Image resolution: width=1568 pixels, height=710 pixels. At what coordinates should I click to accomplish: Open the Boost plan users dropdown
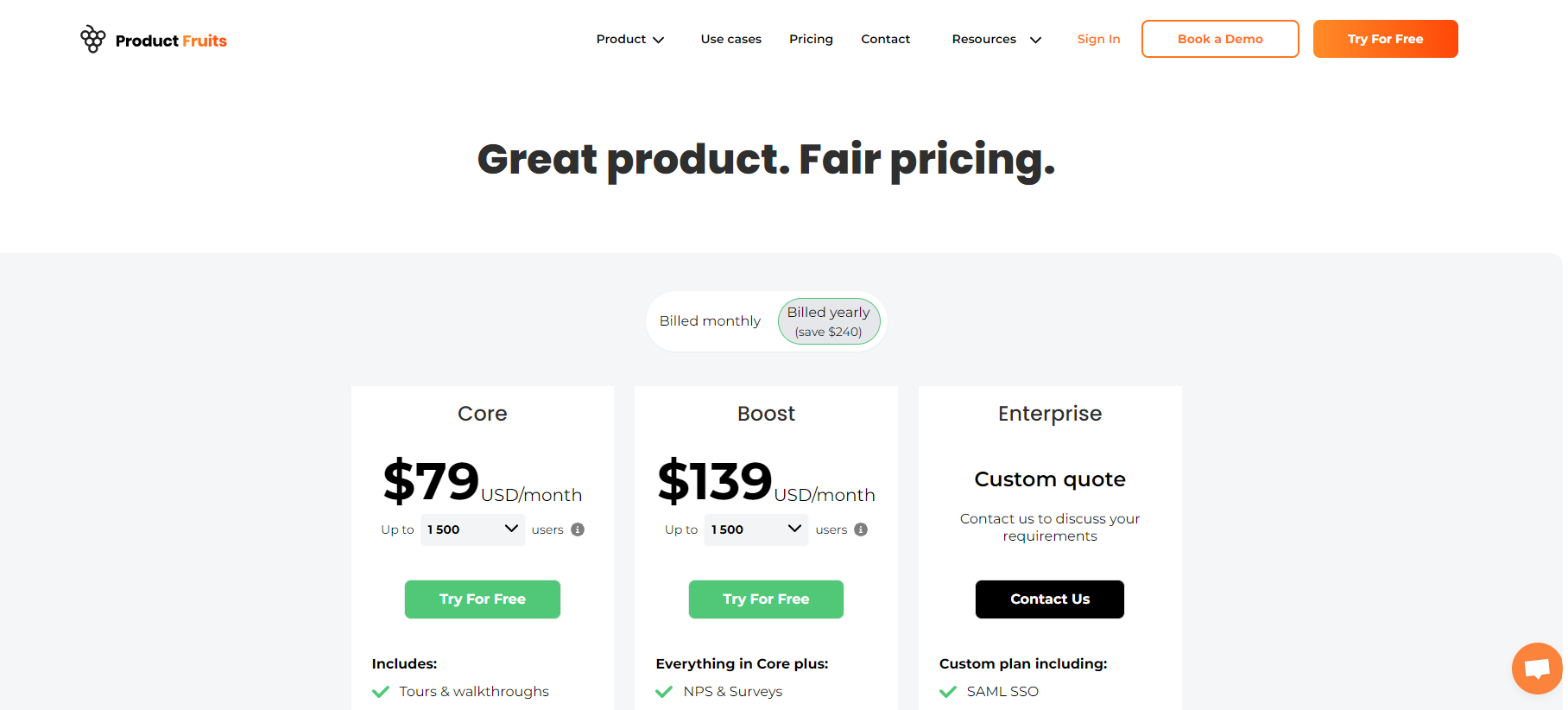tap(756, 529)
